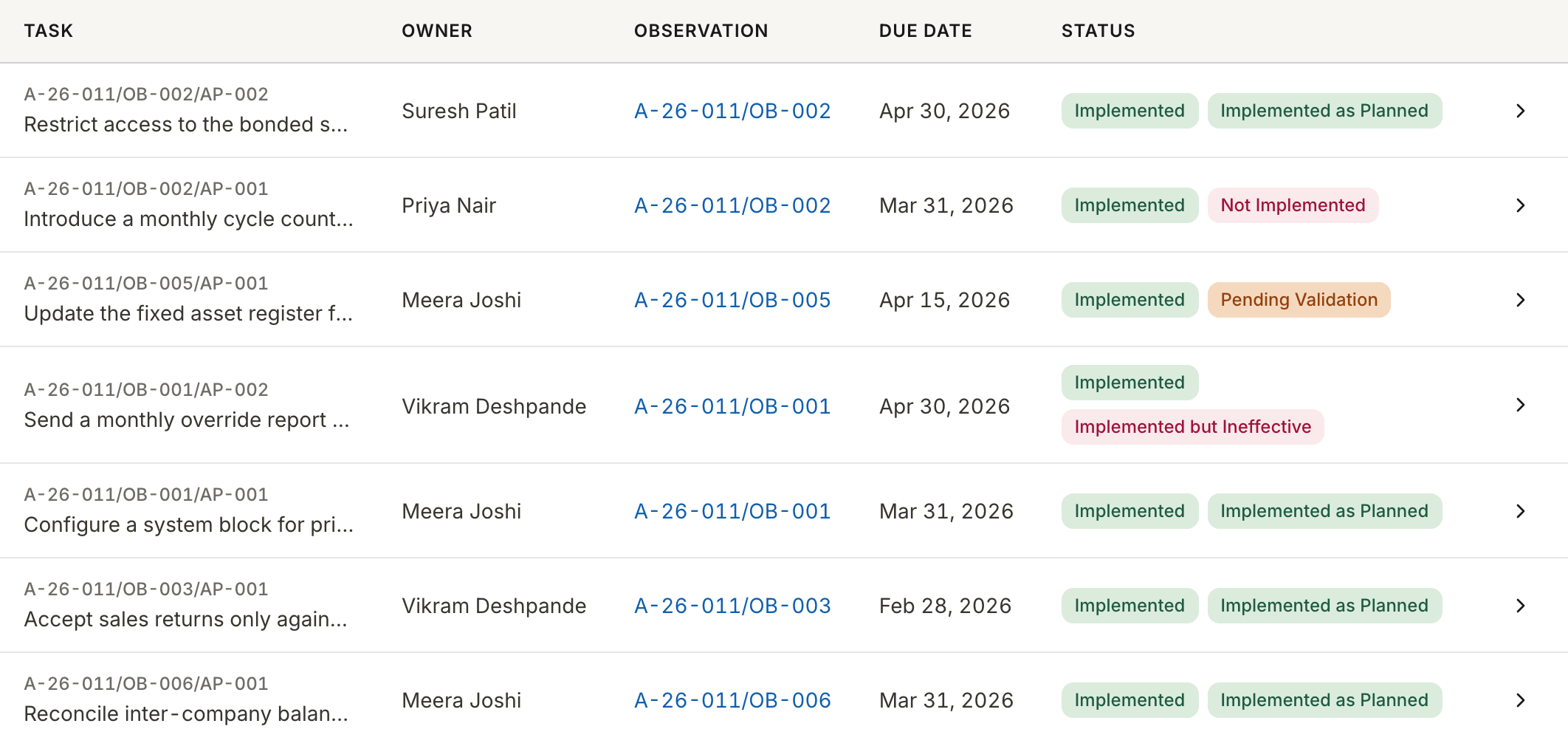Select task 'Send a monthly override report ...'

pyautogui.click(x=187, y=420)
